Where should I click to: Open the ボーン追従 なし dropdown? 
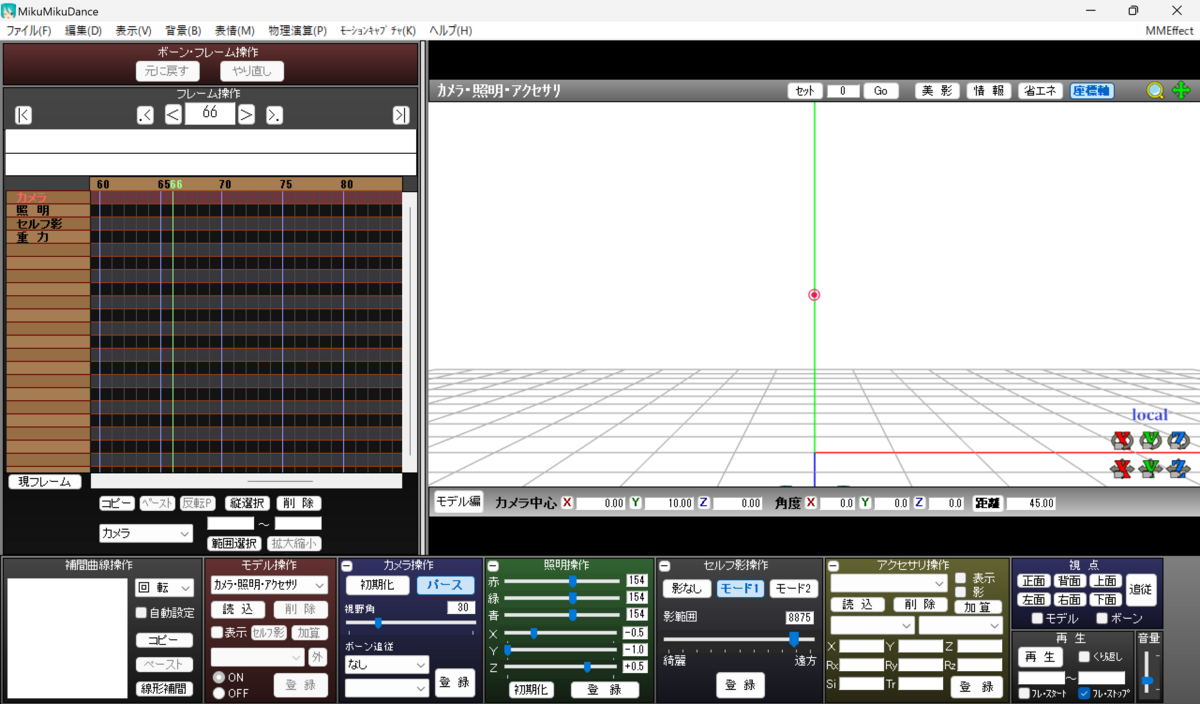[x=387, y=664]
